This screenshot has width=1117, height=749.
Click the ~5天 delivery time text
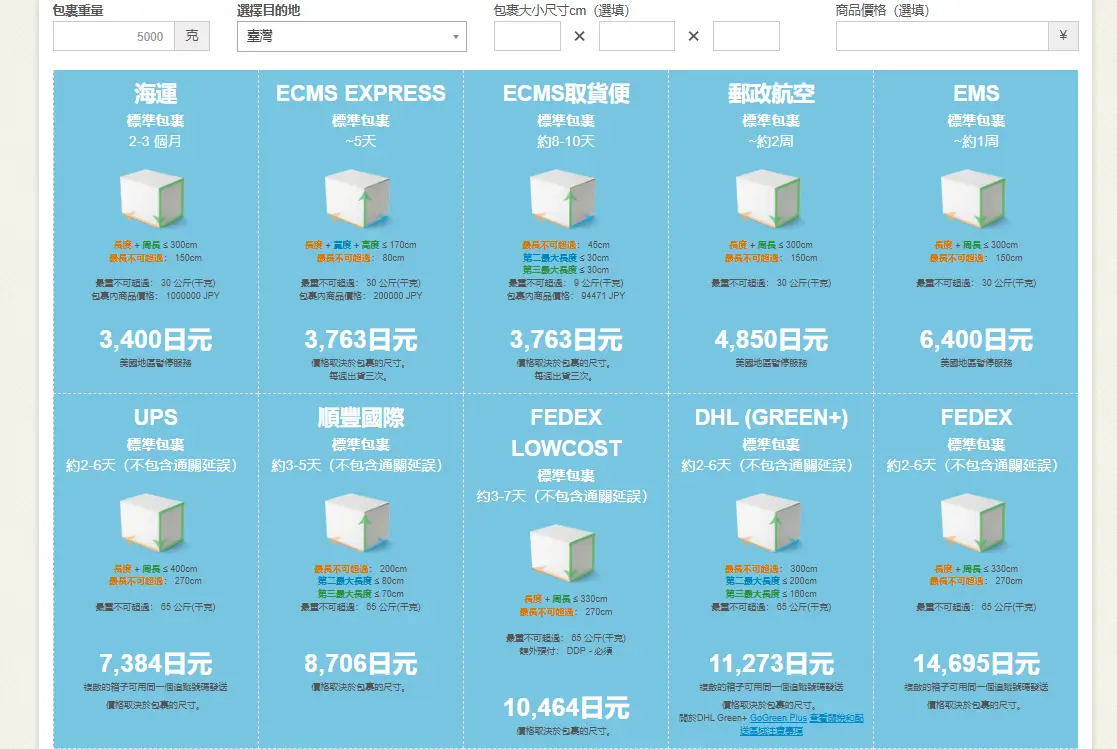(x=361, y=141)
